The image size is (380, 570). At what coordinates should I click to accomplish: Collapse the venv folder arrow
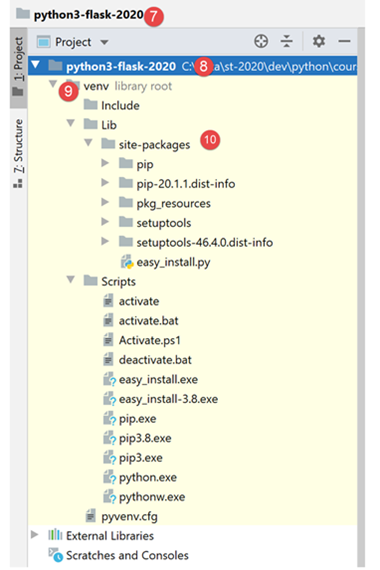tap(53, 84)
